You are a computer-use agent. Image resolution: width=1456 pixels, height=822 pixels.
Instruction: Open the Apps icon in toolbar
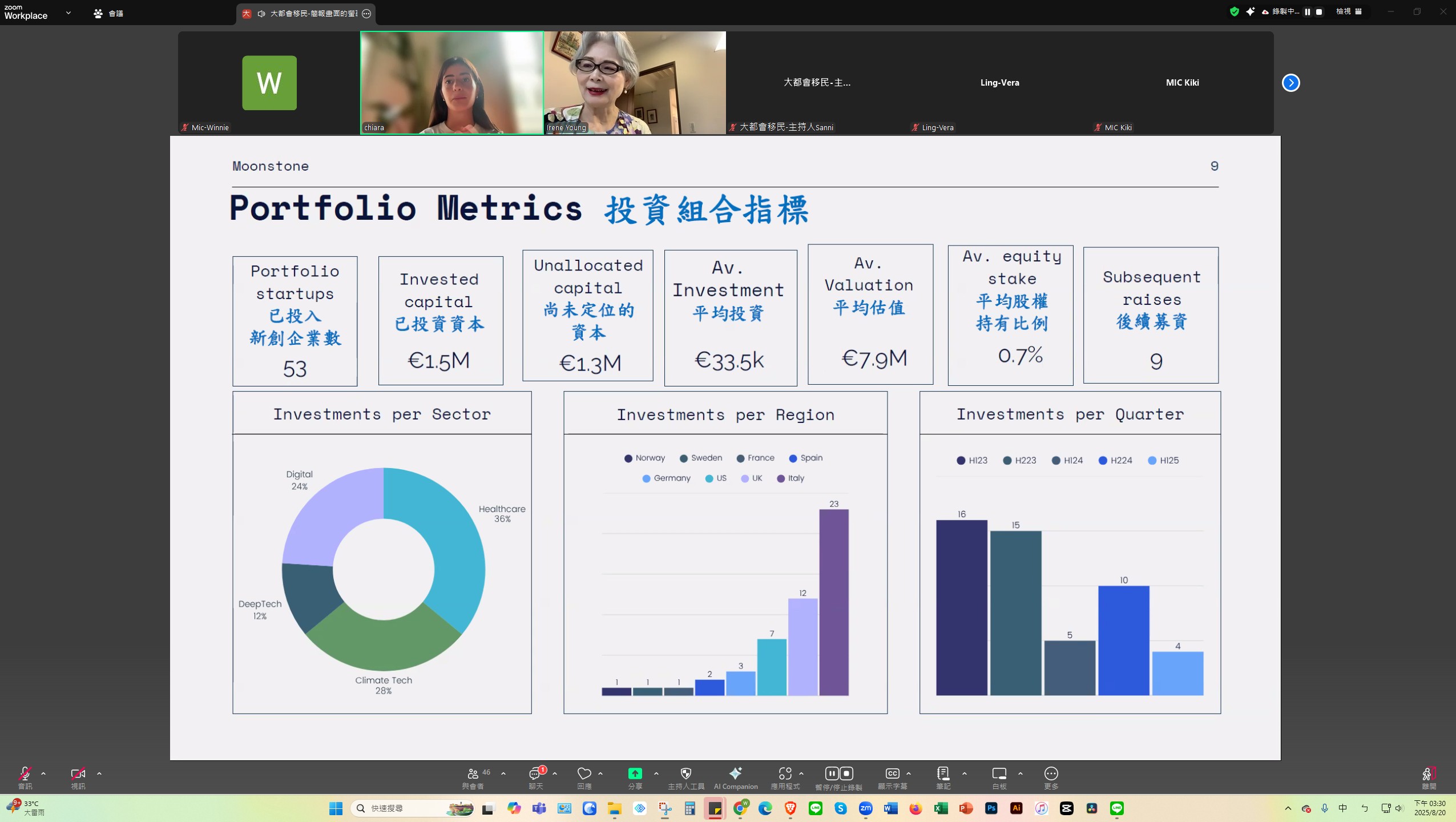(785, 773)
